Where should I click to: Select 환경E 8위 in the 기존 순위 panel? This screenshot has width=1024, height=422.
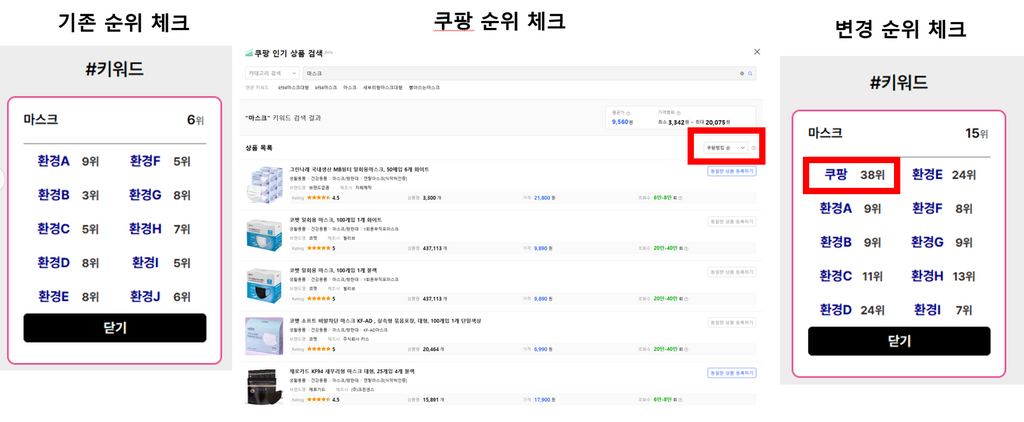point(69,297)
